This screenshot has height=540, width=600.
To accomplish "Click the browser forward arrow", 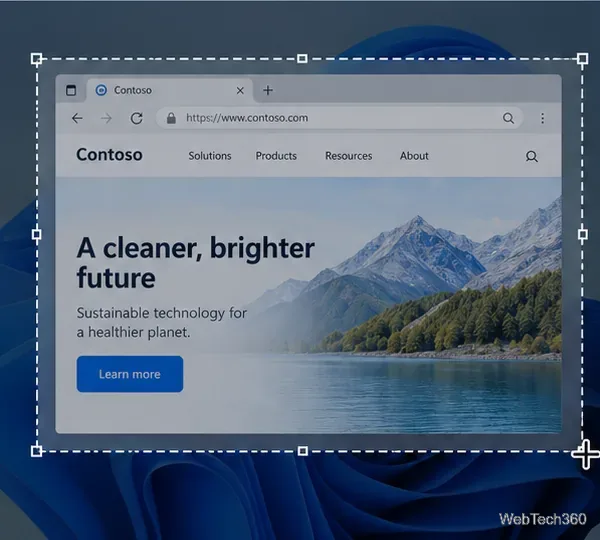I will 106,119.
